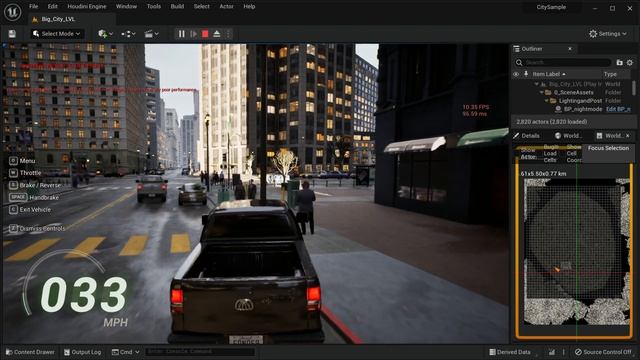Toggle visibility column eye icon in Outliner

click(x=516, y=74)
